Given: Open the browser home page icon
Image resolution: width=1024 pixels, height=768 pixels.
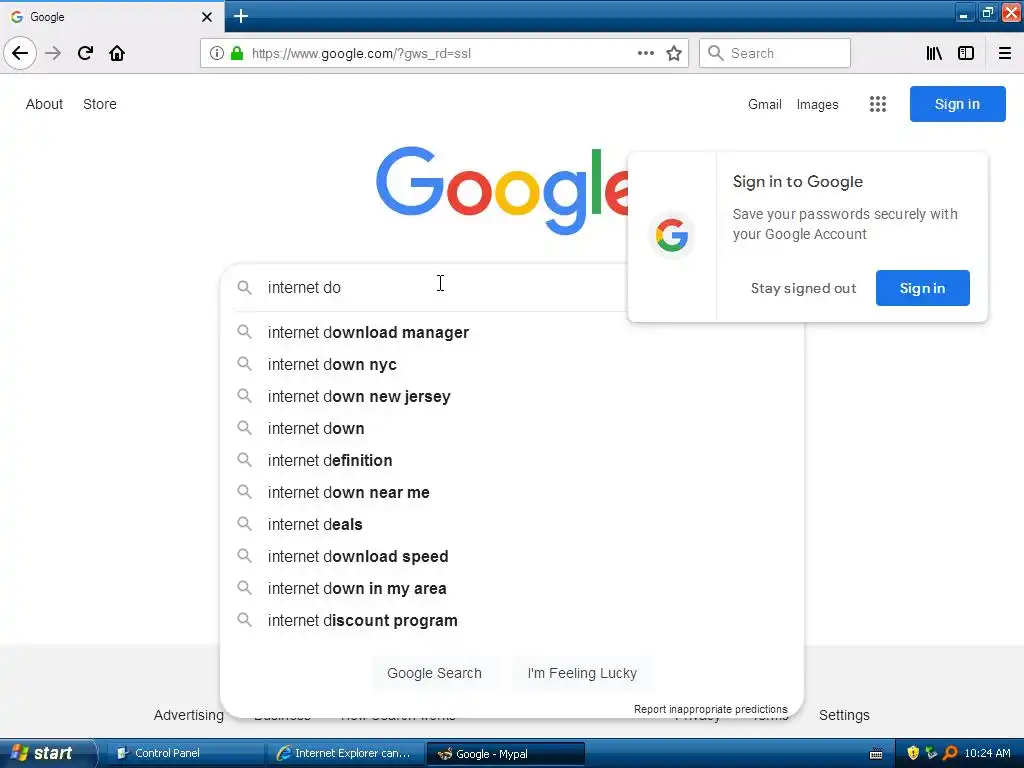Looking at the screenshot, I should click(x=117, y=53).
